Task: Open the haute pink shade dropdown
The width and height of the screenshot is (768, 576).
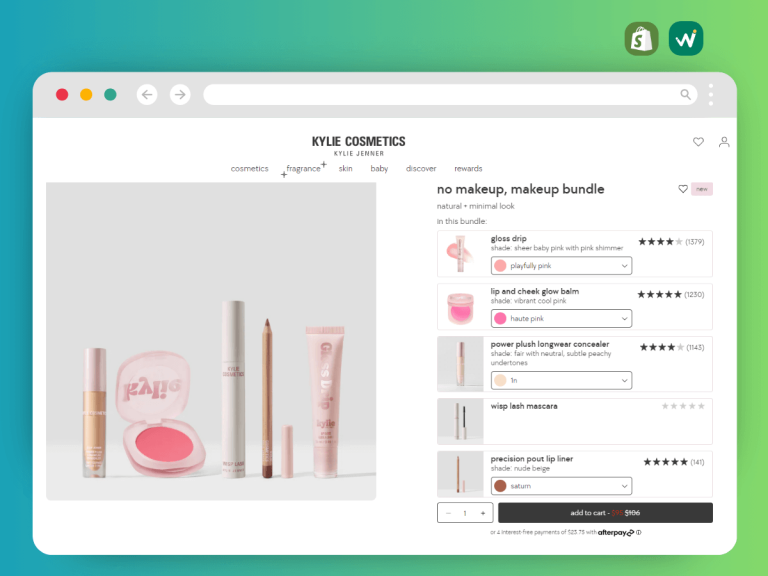Action: click(x=561, y=318)
